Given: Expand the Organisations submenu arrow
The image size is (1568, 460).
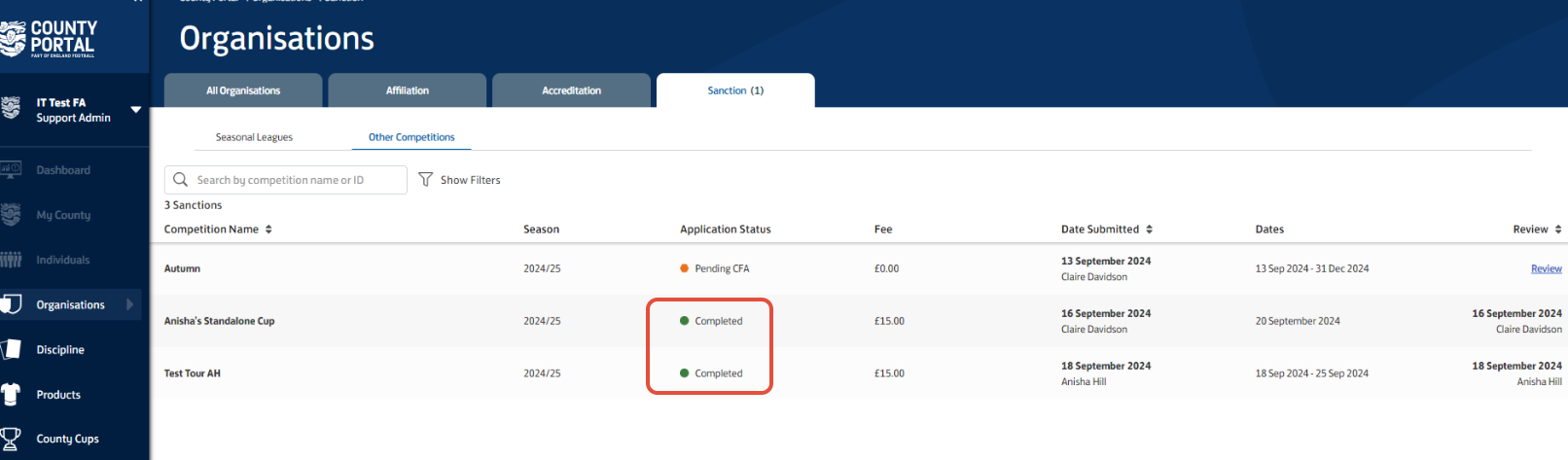Looking at the screenshot, I should [130, 304].
